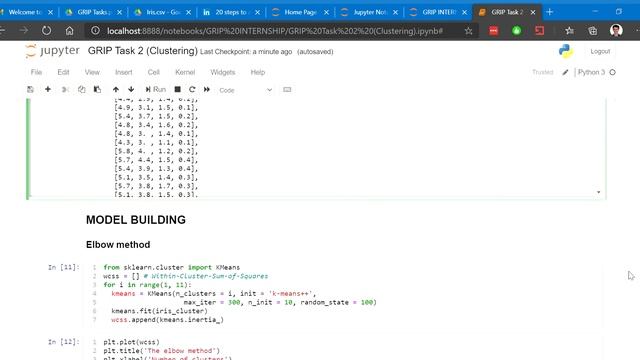640x360 pixels.
Task: Switch to the Iris.csv tab
Action: [163, 12]
